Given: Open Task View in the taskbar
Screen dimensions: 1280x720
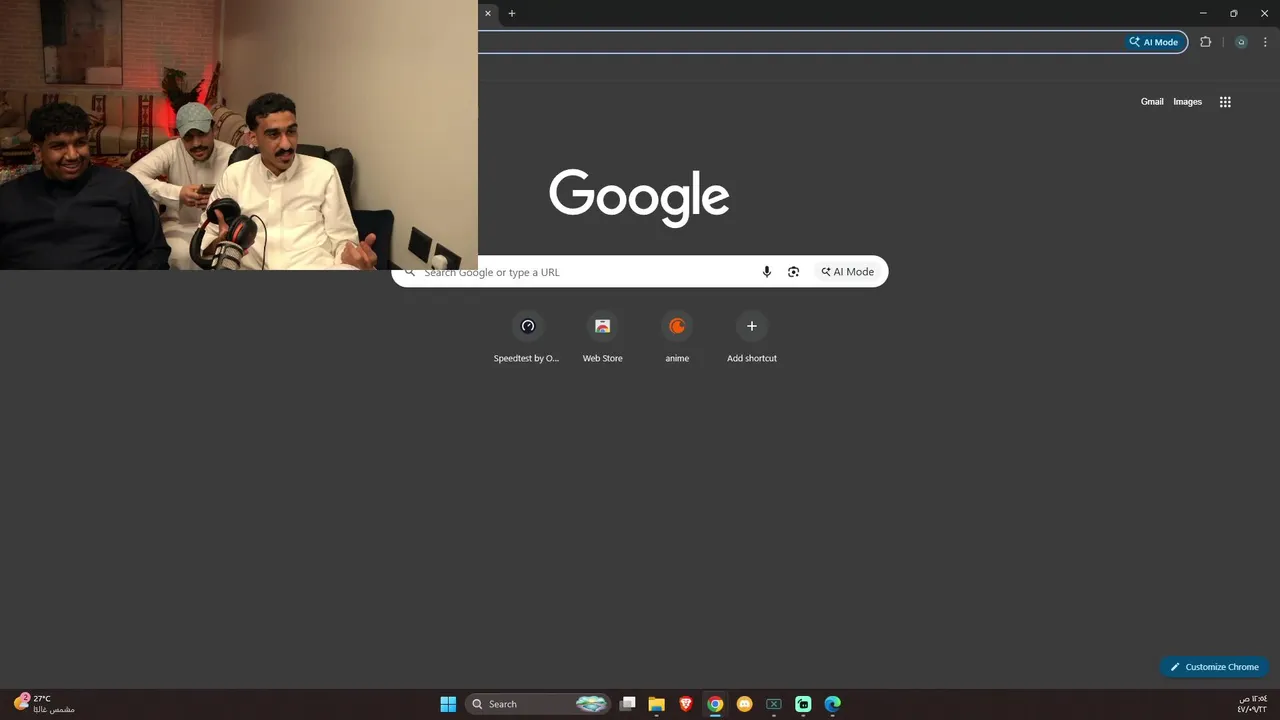Looking at the screenshot, I should (x=628, y=704).
